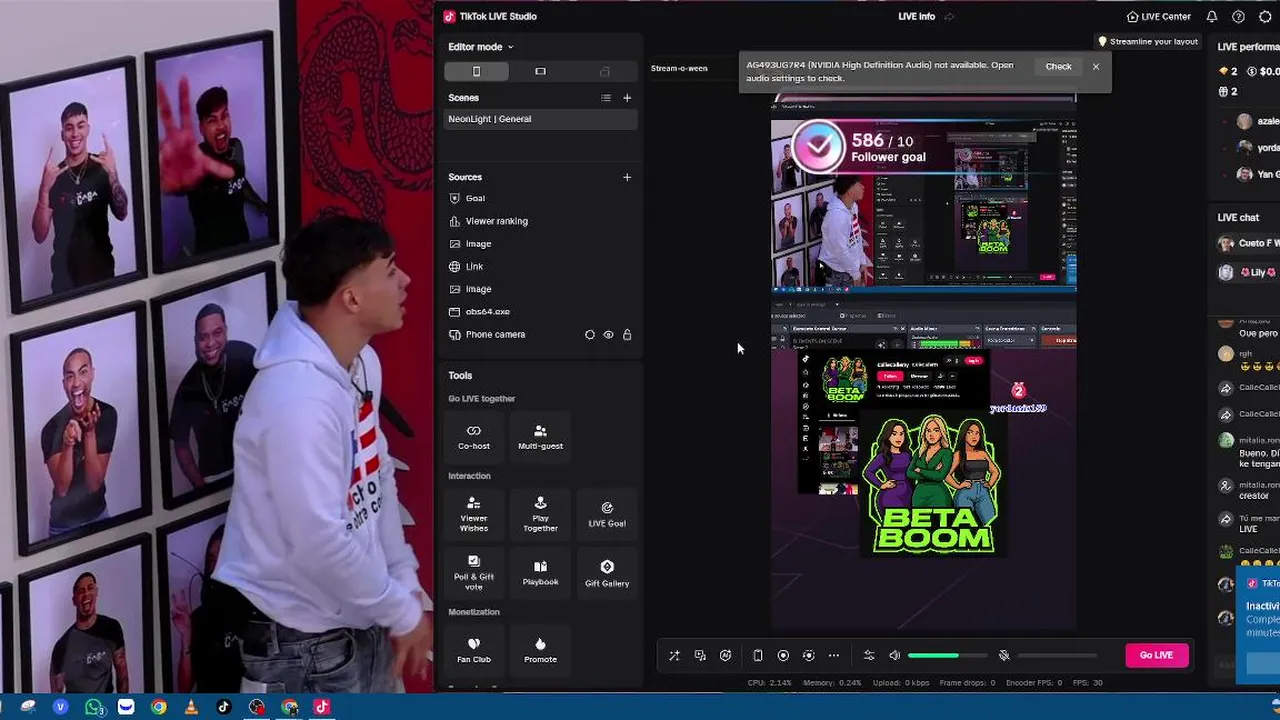Open the settings gear icon at top right
The width and height of the screenshot is (1280, 720).
[x=1265, y=17]
